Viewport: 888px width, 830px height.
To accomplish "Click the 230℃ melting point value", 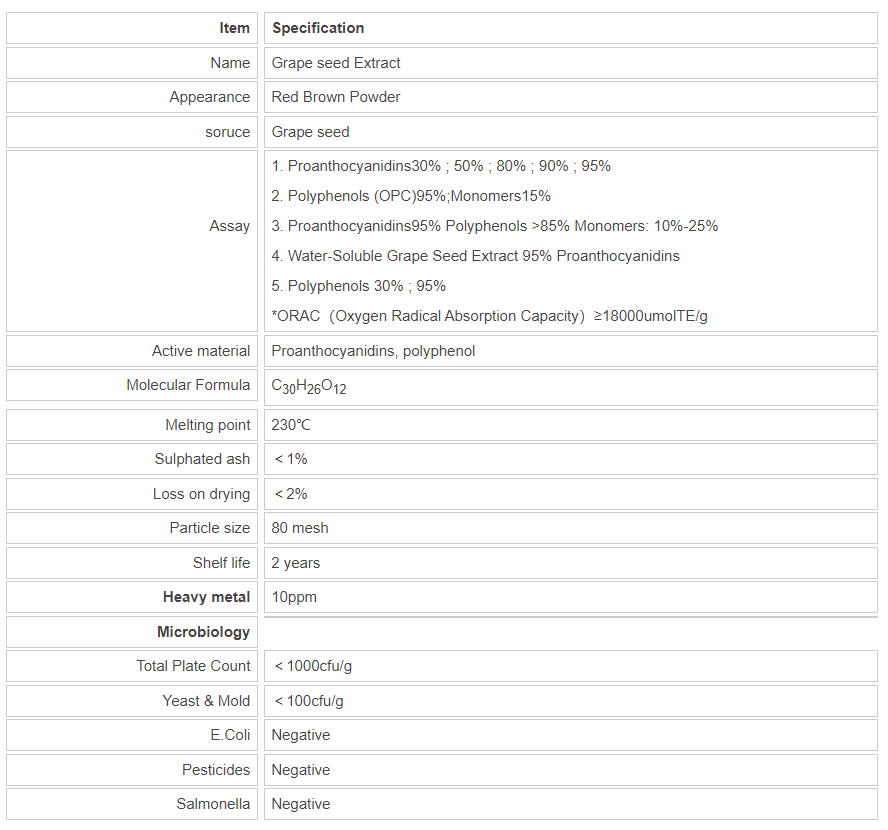I will click(291, 425).
